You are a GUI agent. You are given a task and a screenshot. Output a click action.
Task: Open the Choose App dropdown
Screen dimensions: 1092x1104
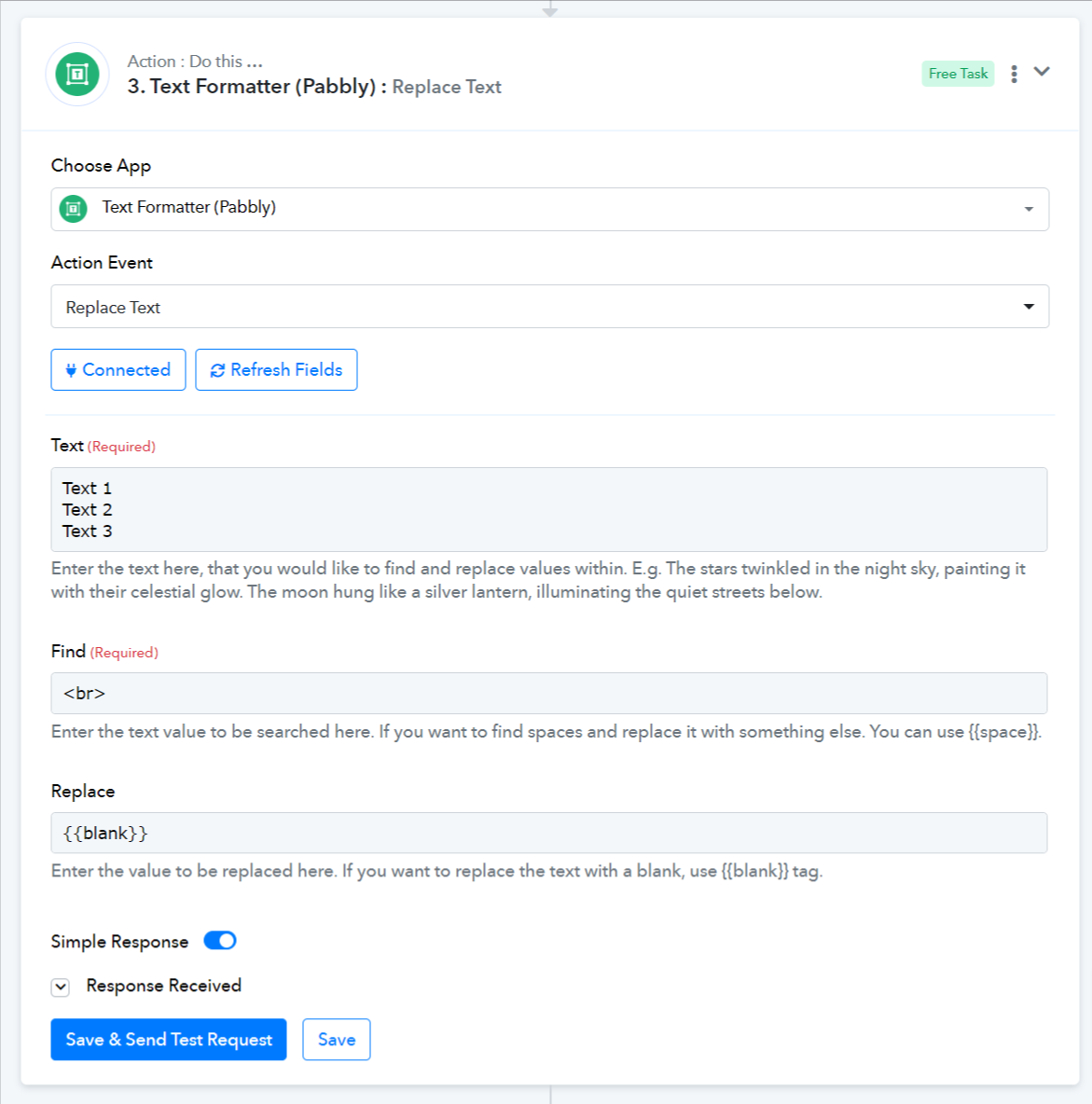(550, 209)
